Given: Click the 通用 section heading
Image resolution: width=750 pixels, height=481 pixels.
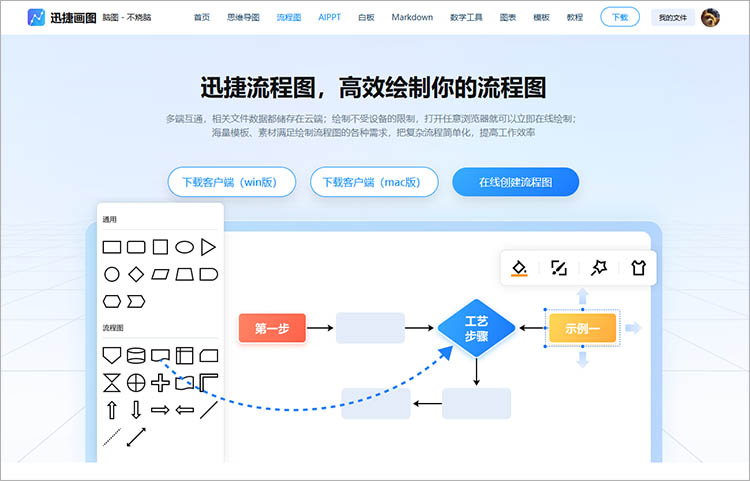Looking at the screenshot, I should click(110, 219).
